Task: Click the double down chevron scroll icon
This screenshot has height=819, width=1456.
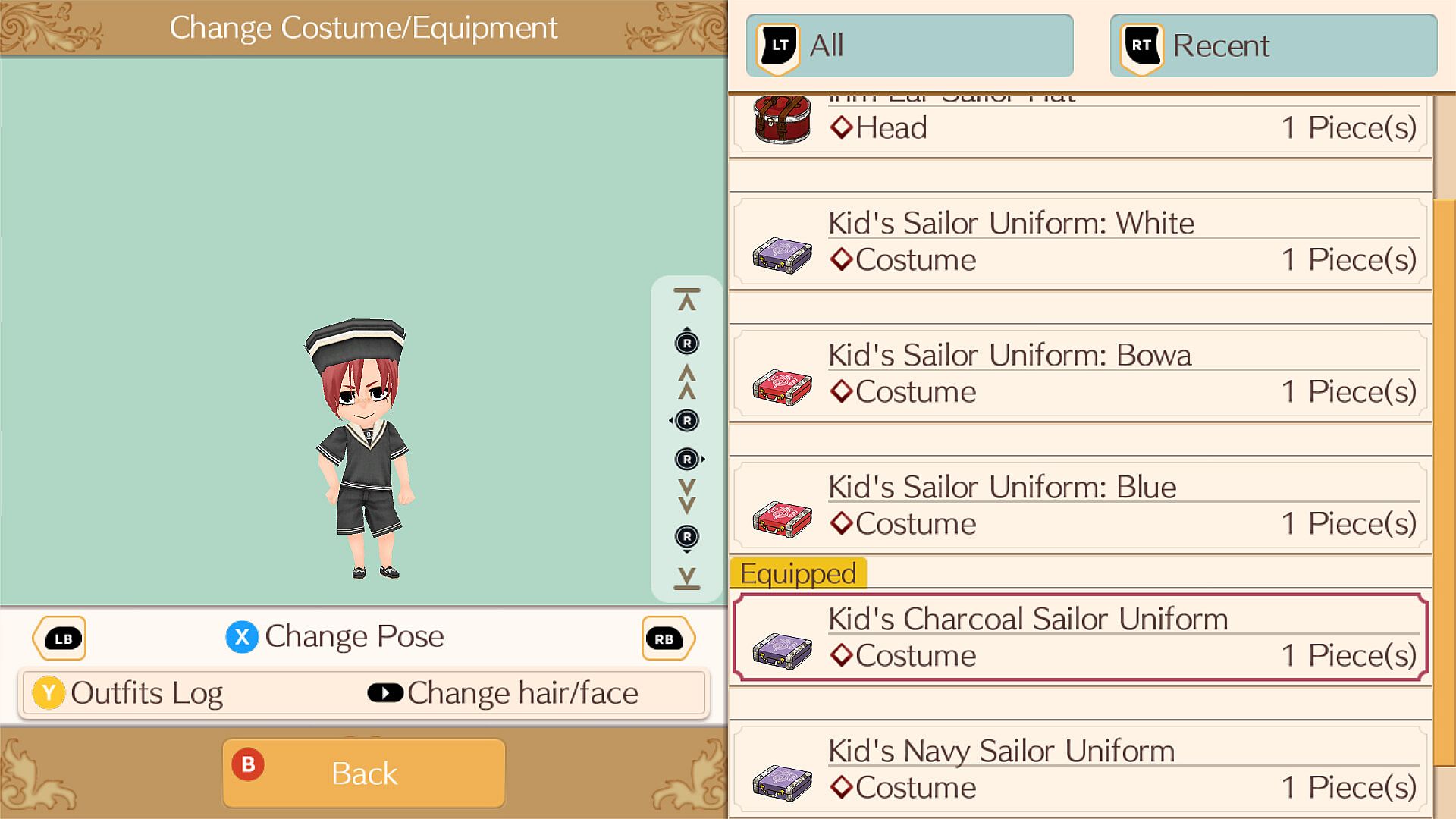Action: click(x=687, y=497)
